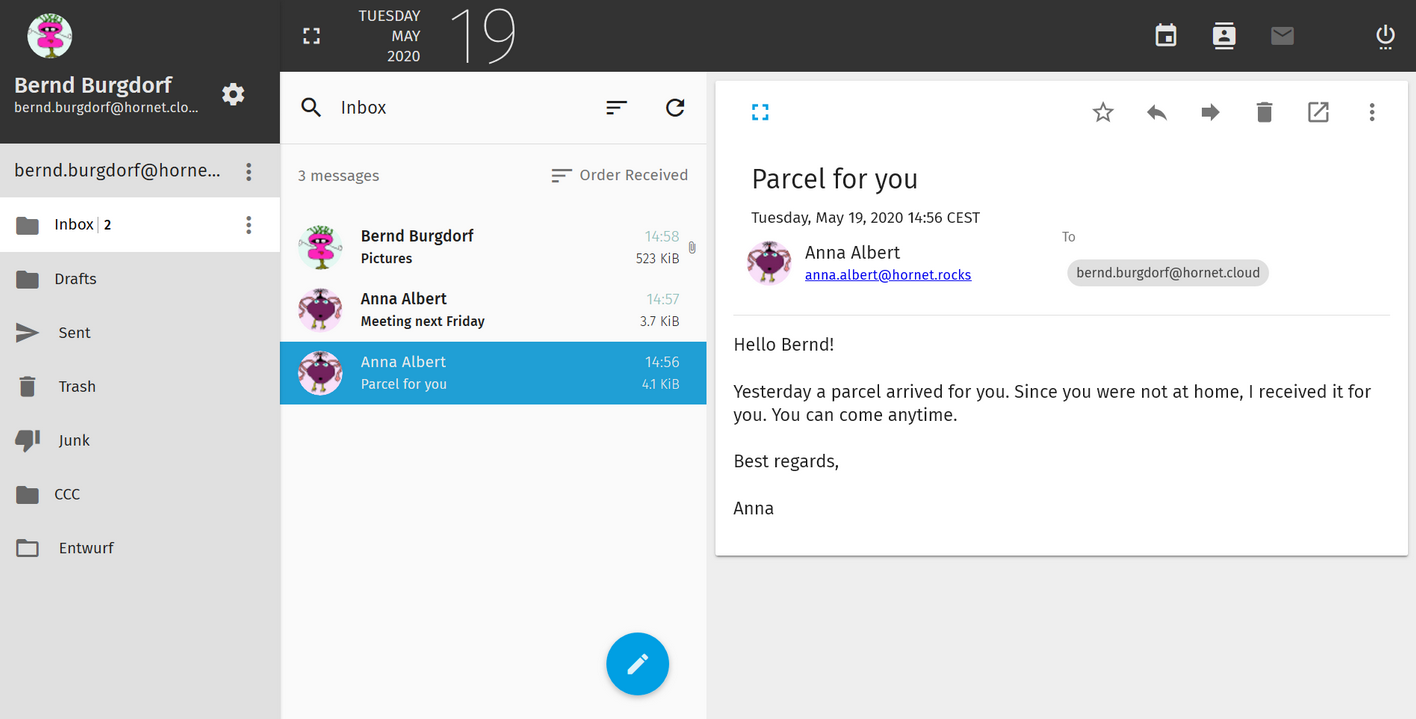Forward the Parcel for you message

tap(1211, 112)
